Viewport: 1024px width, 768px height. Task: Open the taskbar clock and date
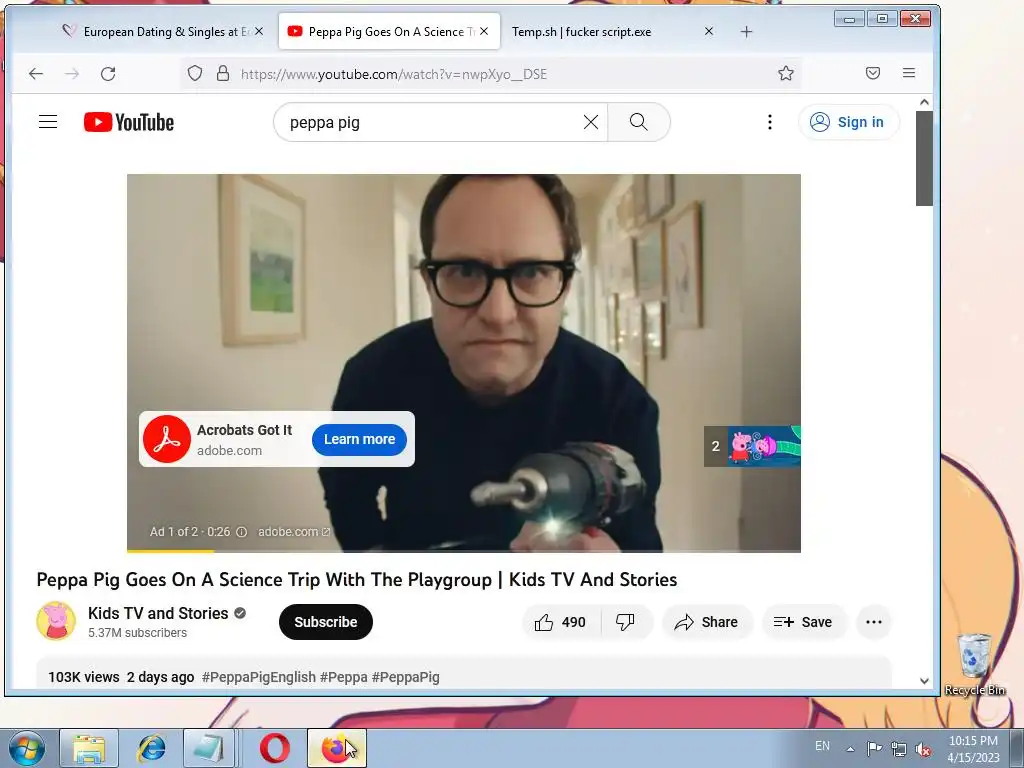[973, 749]
